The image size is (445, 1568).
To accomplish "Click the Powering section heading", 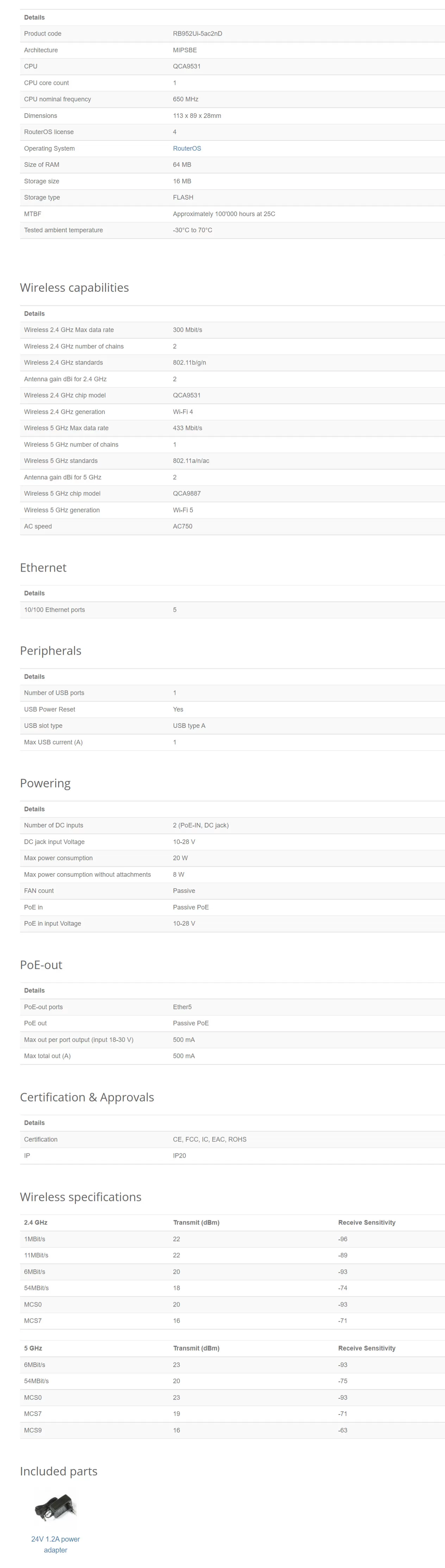I will tap(45, 783).
